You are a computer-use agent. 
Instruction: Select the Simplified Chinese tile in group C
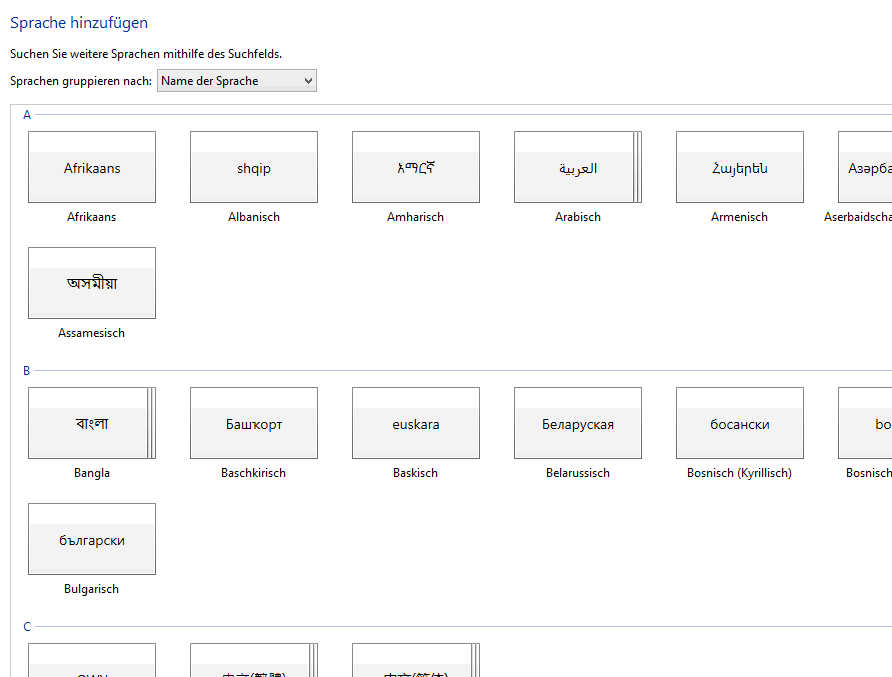point(415,662)
